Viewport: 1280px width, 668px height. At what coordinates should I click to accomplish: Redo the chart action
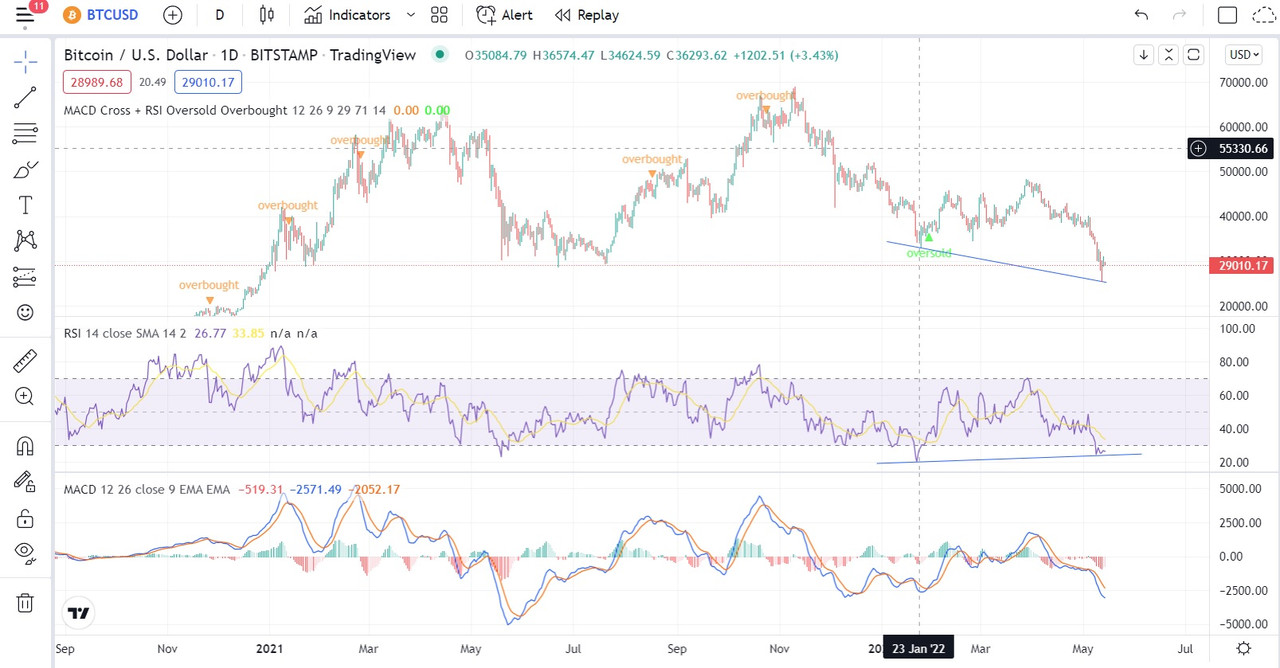pos(1180,15)
